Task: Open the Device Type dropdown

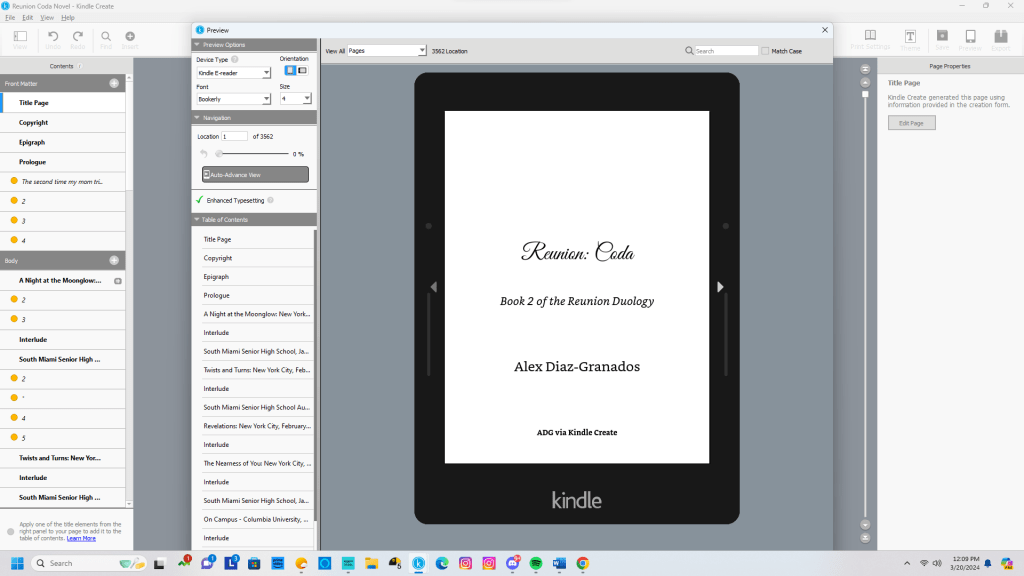Action: coord(233,73)
